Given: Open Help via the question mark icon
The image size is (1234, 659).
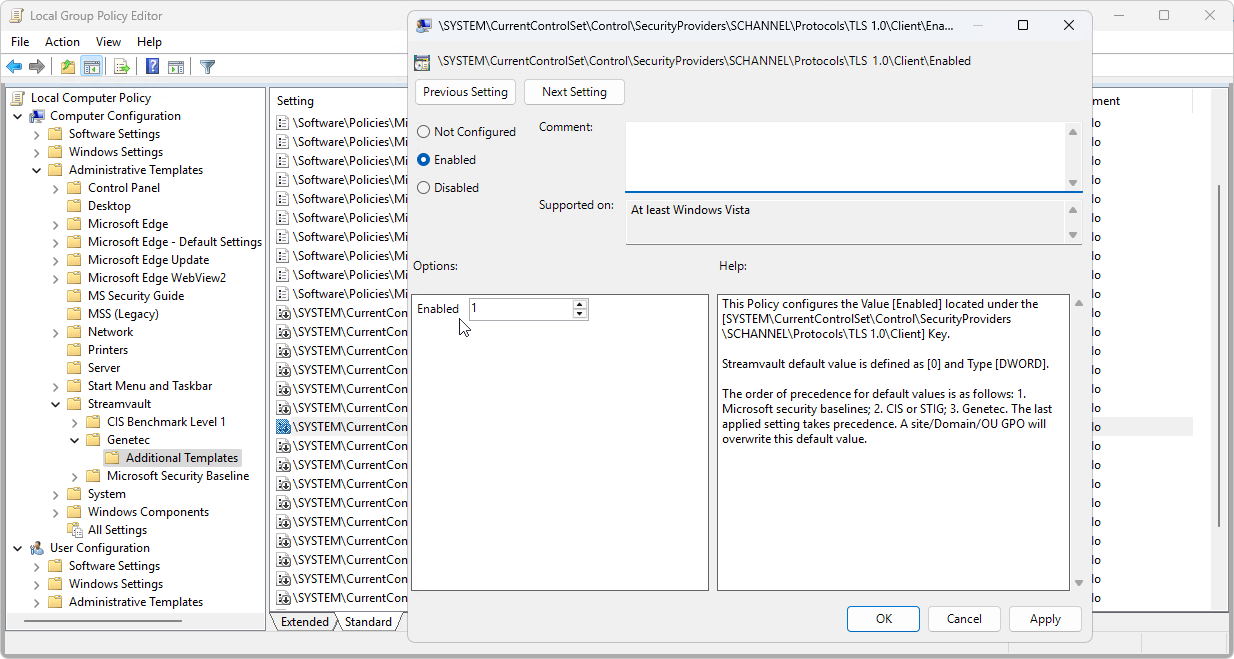Looking at the screenshot, I should (x=151, y=67).
